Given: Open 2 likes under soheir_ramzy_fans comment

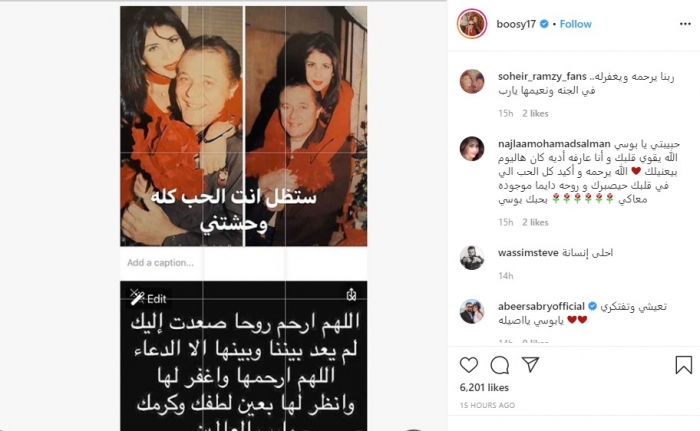Looking at the screenshot, I should tap(535, 113).
